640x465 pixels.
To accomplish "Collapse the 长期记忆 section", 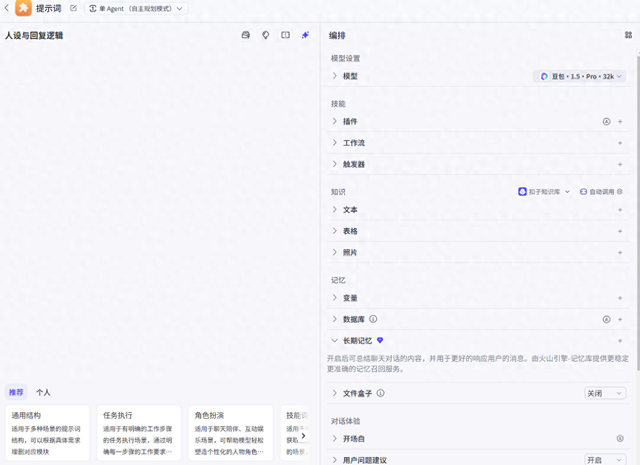I will [x=335, y=340].
